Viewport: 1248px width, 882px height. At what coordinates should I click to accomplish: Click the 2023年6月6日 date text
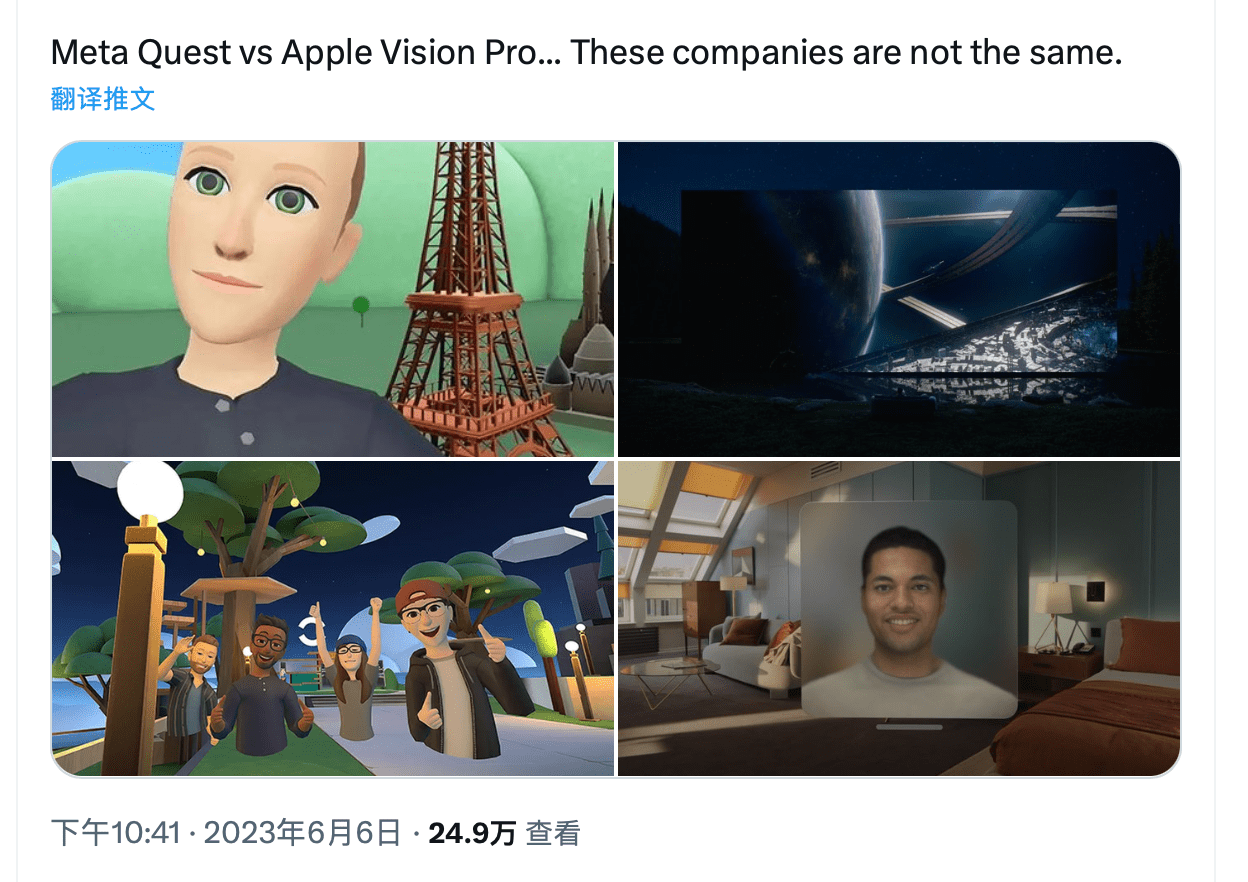pos(302,833)
